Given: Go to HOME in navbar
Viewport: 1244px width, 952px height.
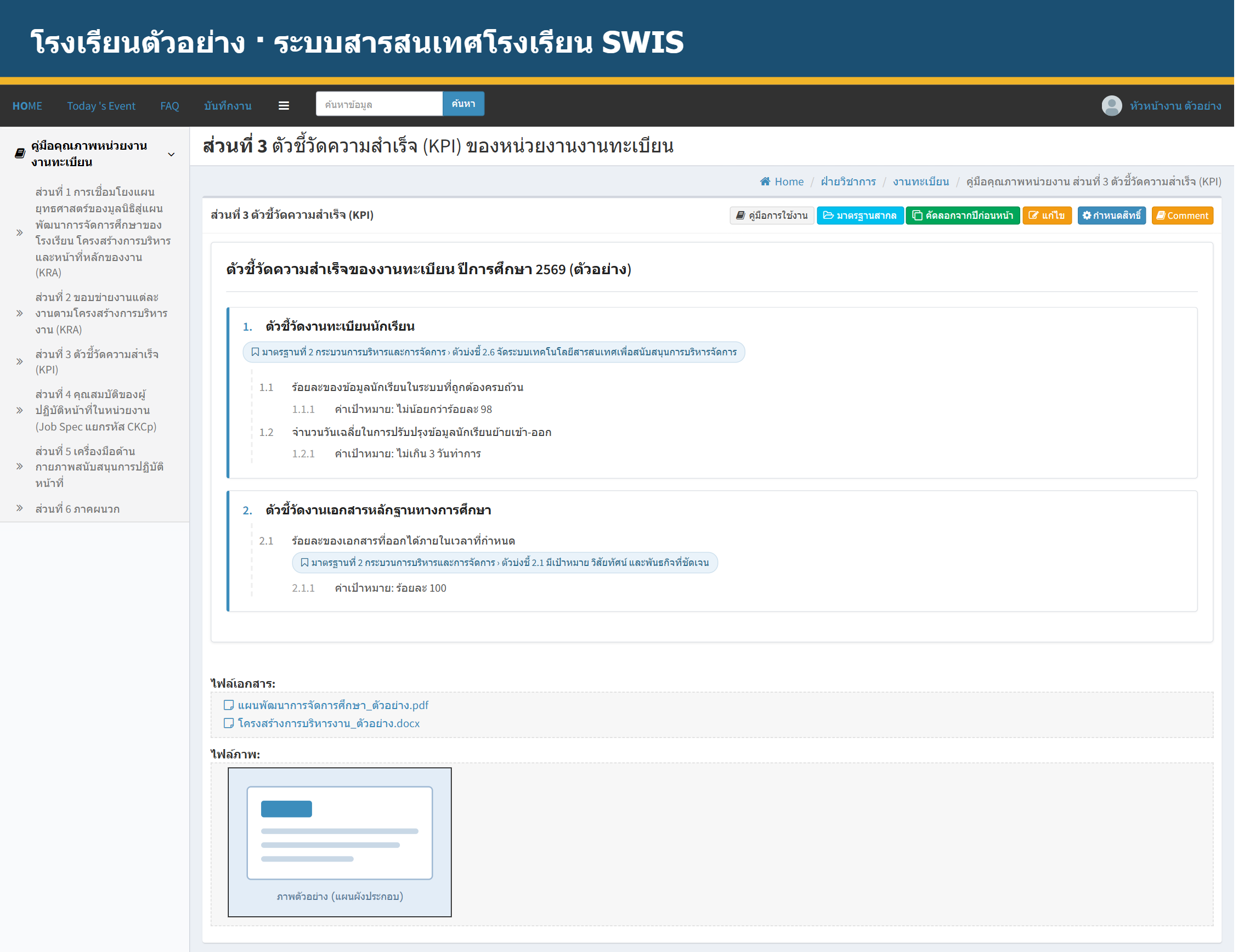Looking at the screenshot, I should (27, 106).
